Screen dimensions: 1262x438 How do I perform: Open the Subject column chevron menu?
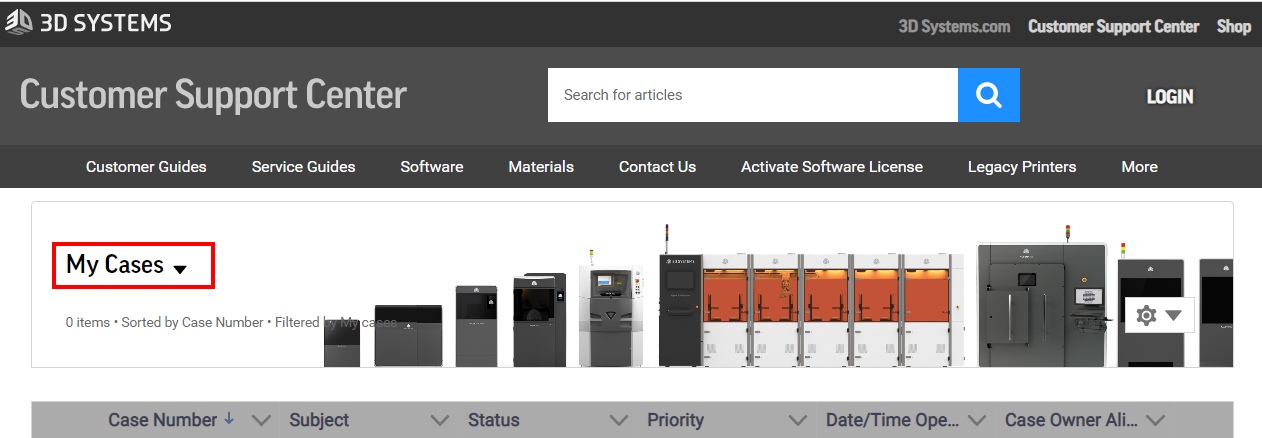(439, 420)
